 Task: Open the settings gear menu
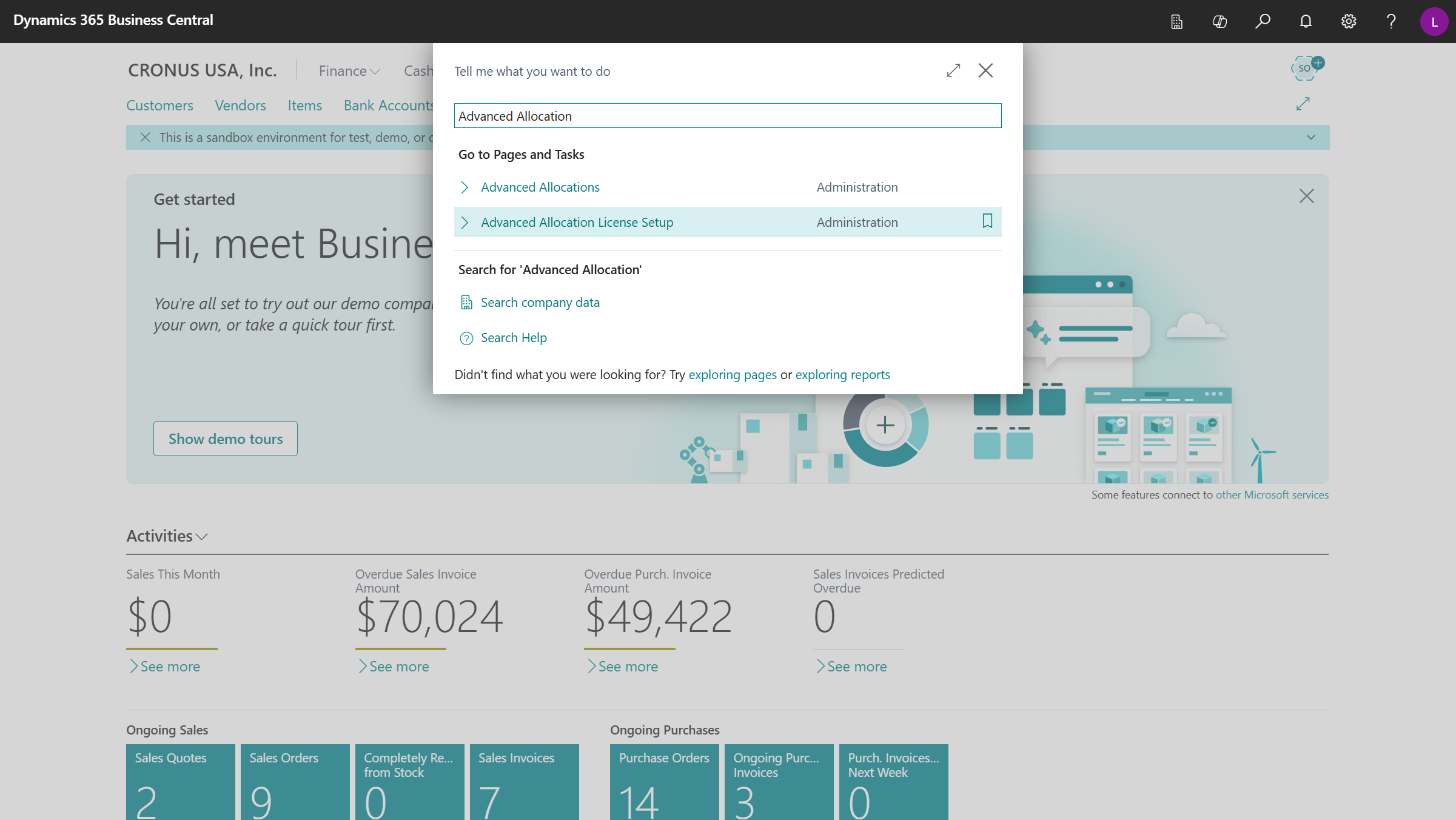pyautogui.click(x=1348, y=22)
